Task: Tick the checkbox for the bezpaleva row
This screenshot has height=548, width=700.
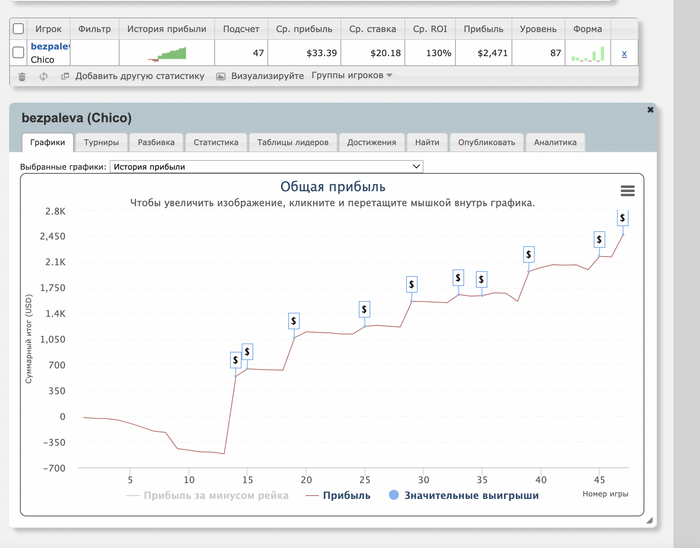Action: [x=18, y=52]
